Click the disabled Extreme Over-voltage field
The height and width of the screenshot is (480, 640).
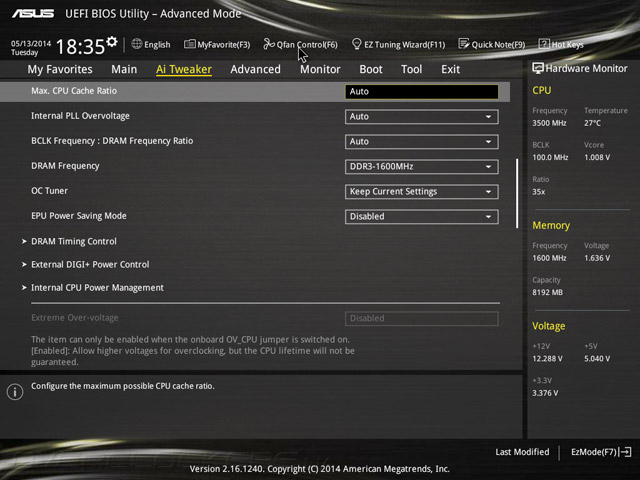[422, 318]
